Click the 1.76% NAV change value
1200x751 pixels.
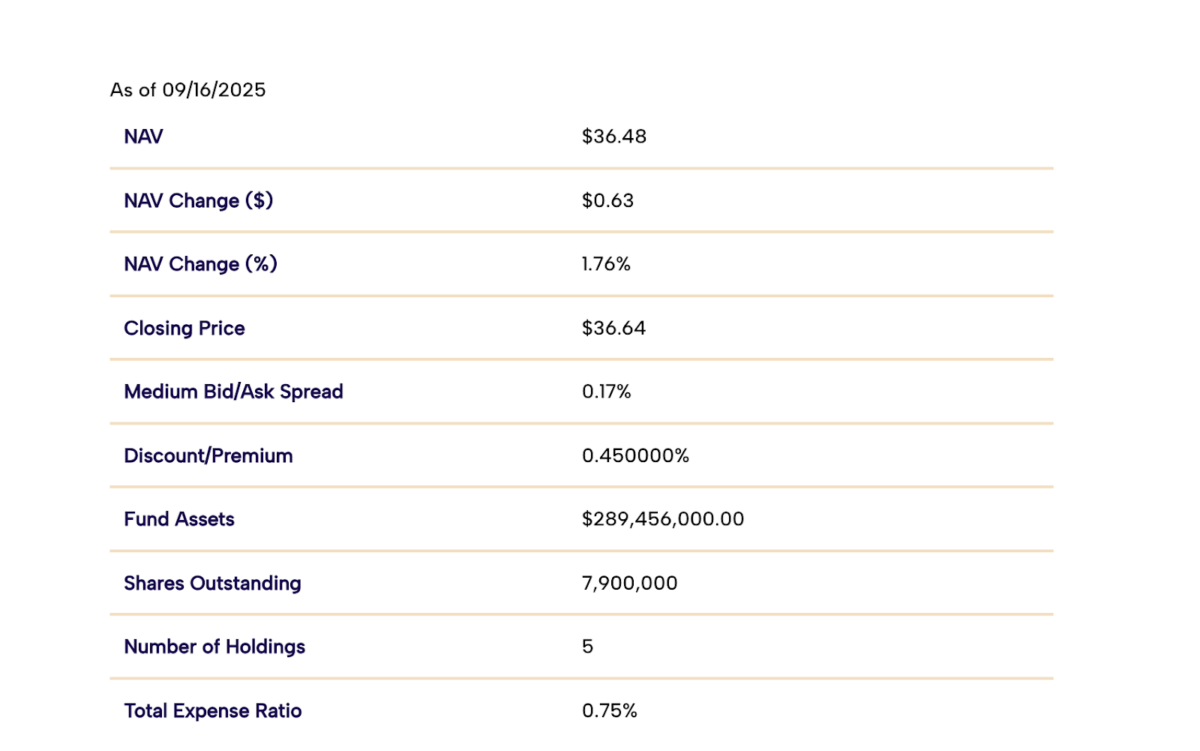pos(606,264)
